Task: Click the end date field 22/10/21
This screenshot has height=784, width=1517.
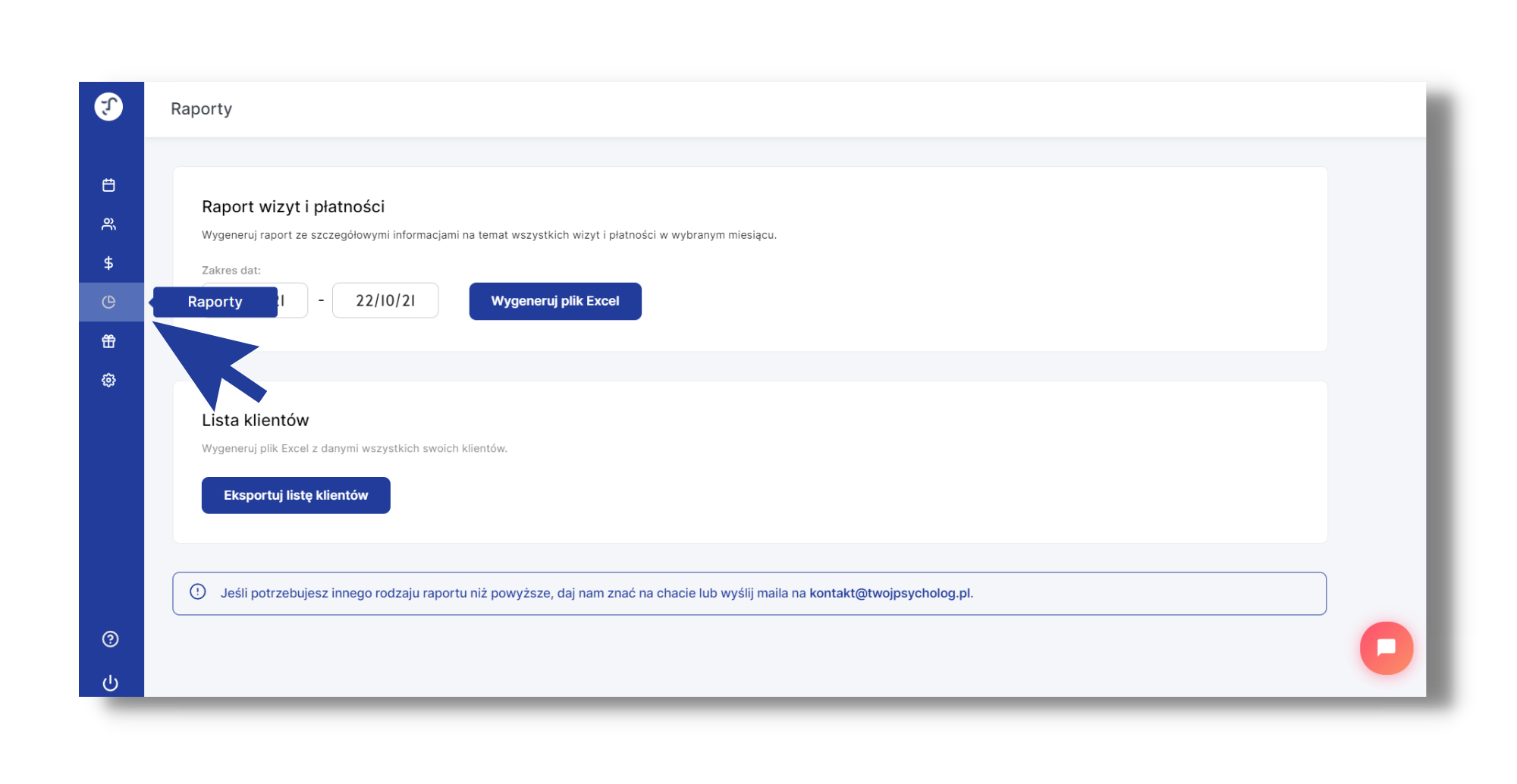Action: coord(385,300)
